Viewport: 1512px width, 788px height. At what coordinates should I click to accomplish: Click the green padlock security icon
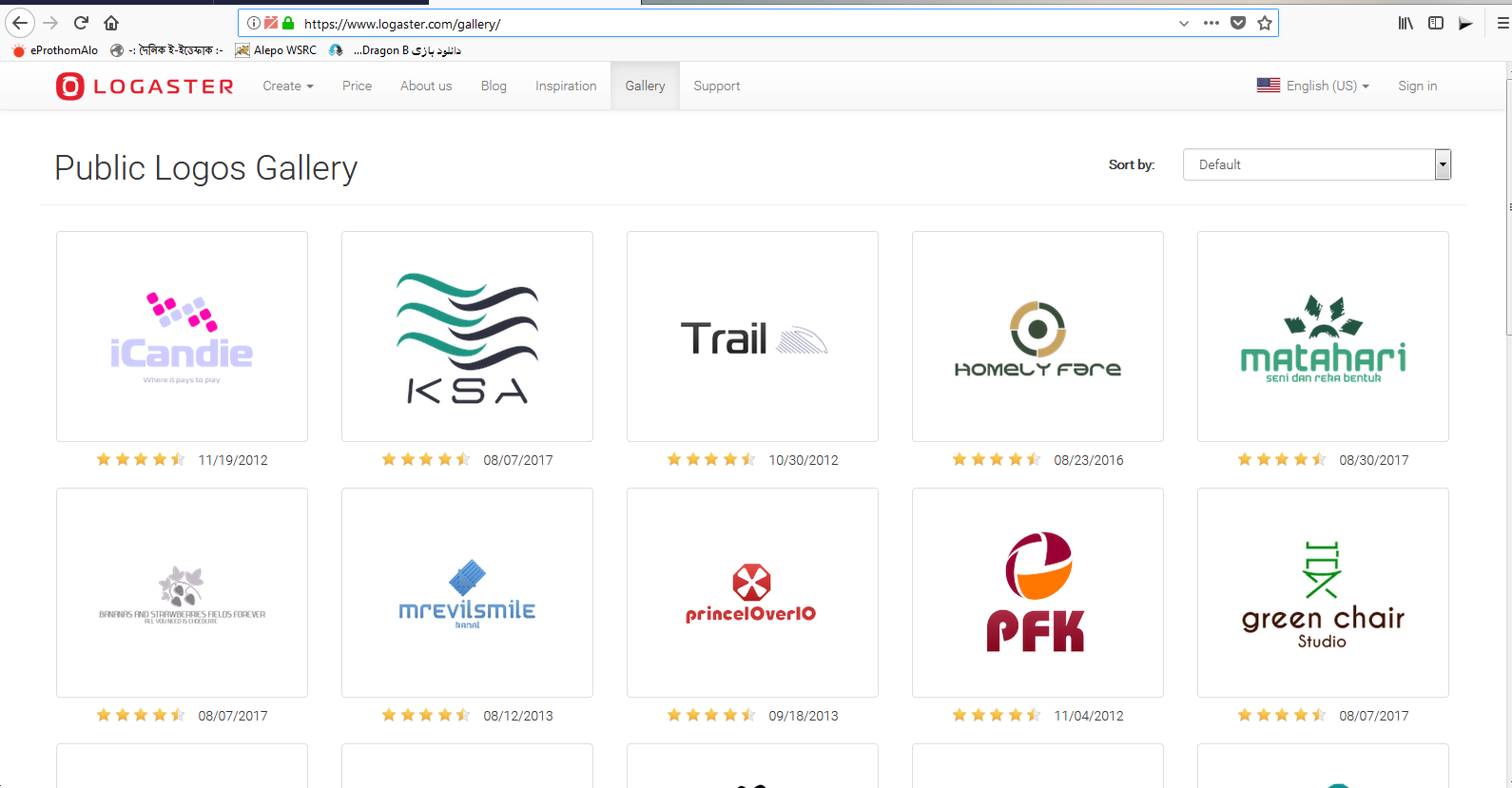288,23
